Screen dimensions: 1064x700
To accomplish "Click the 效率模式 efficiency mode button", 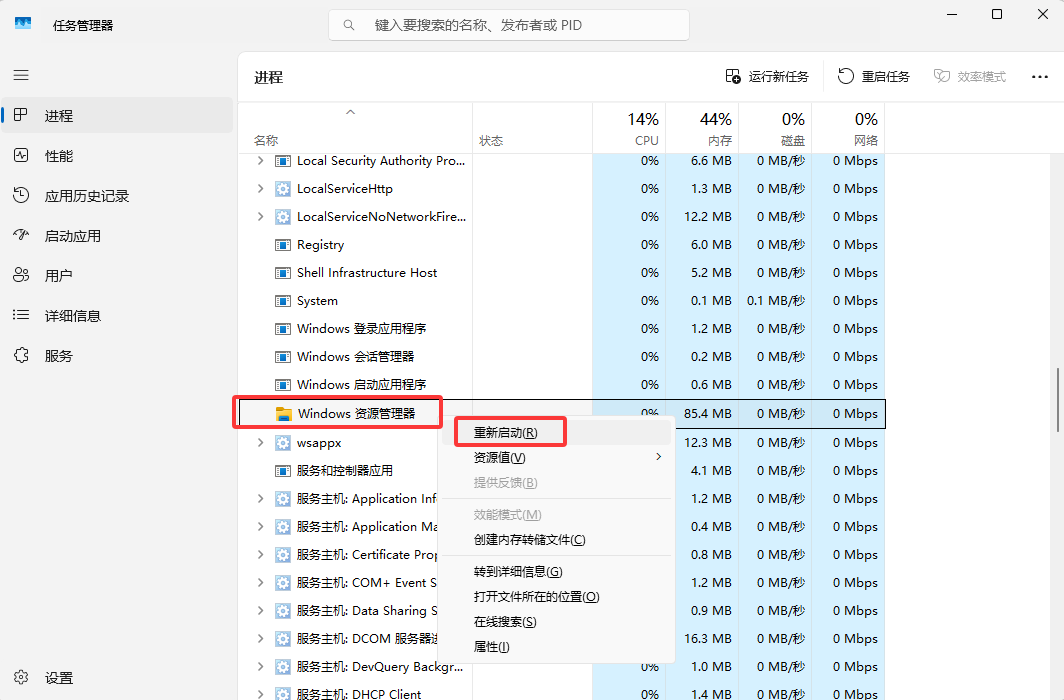I will pyautogui.click(x=970, y=77).
